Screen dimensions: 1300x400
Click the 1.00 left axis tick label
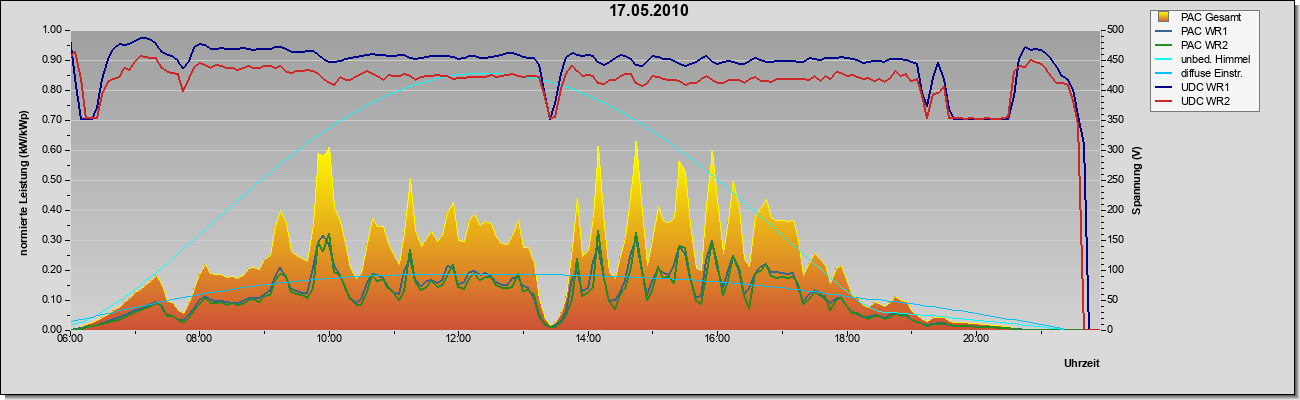(53, 30)
